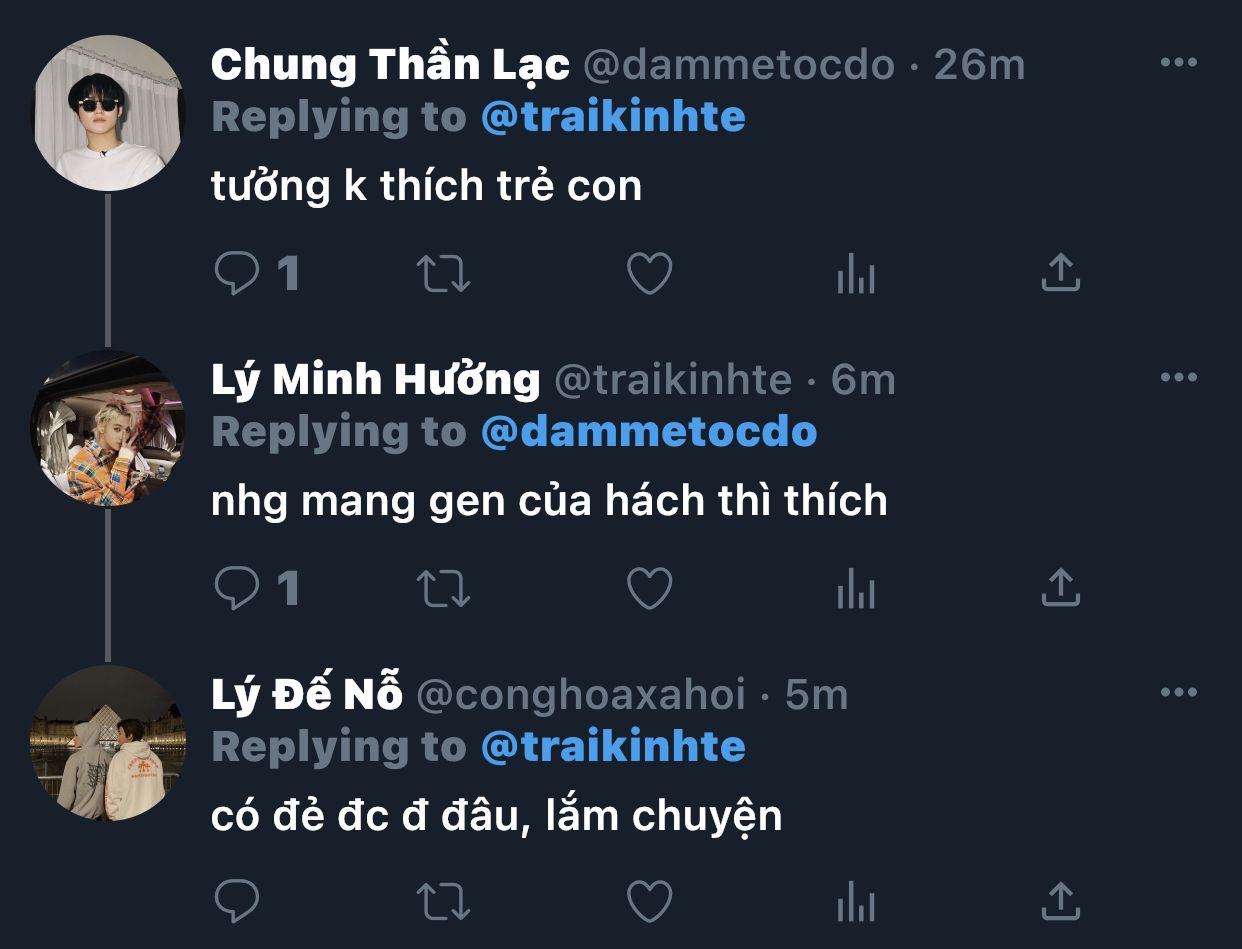Image resolution: width=1242 pixels, height=949 pixels.
Task: Open the @dammetocdo mention link
Action: tap(649, 432)
